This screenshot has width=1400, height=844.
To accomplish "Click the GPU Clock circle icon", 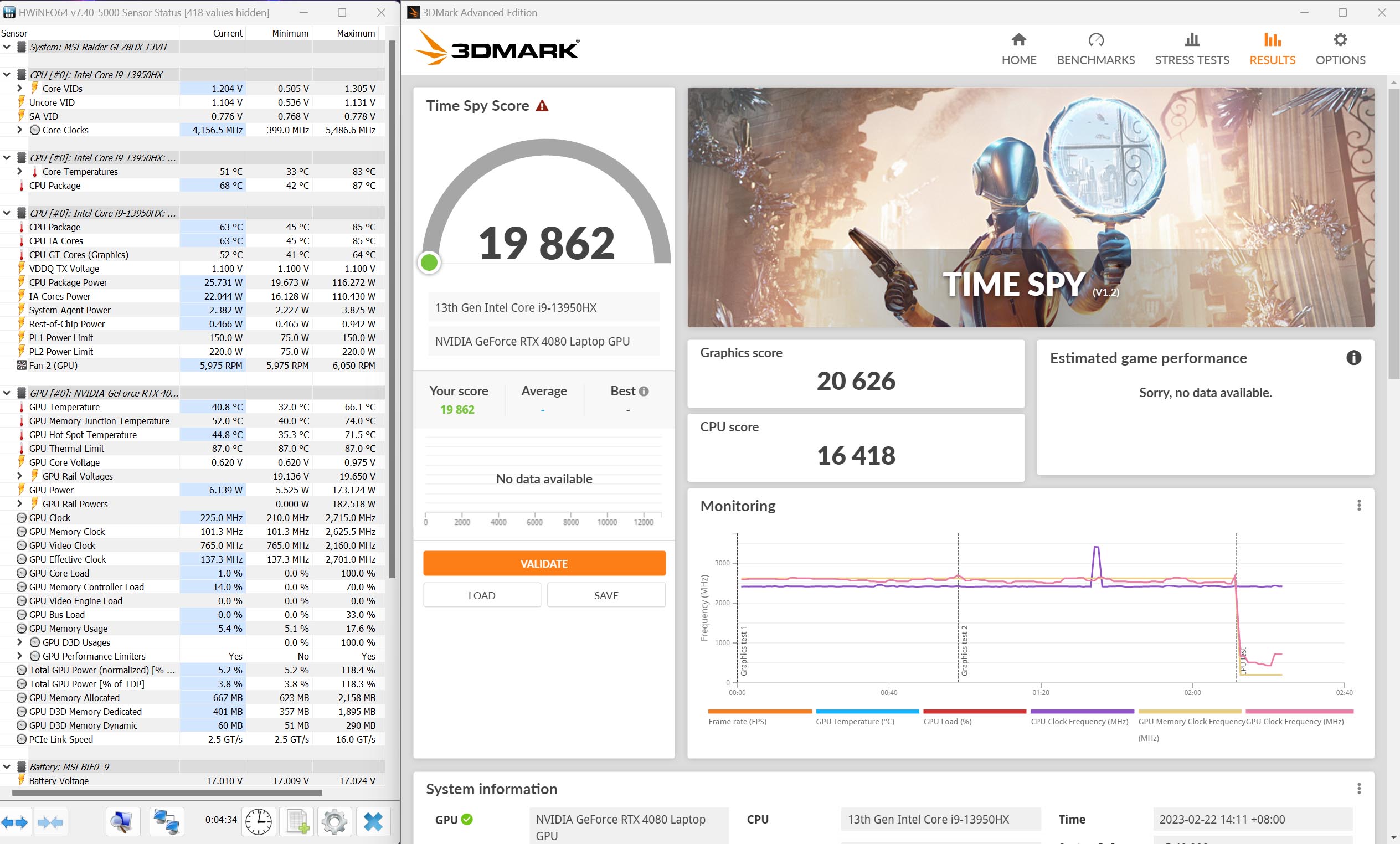I will click(22, 518).
